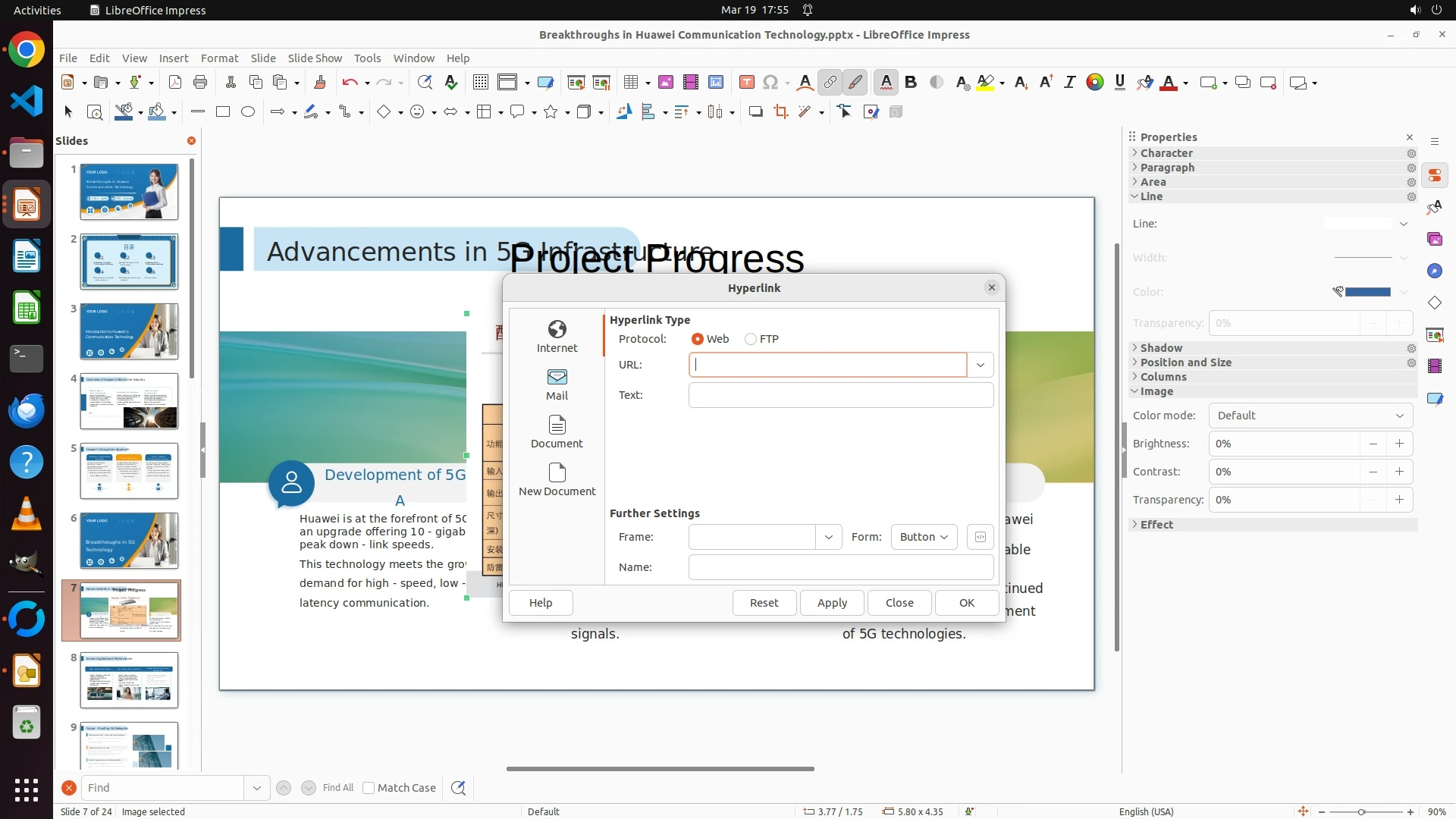Open the Form Button dropdown

click(x=924, y=537)
